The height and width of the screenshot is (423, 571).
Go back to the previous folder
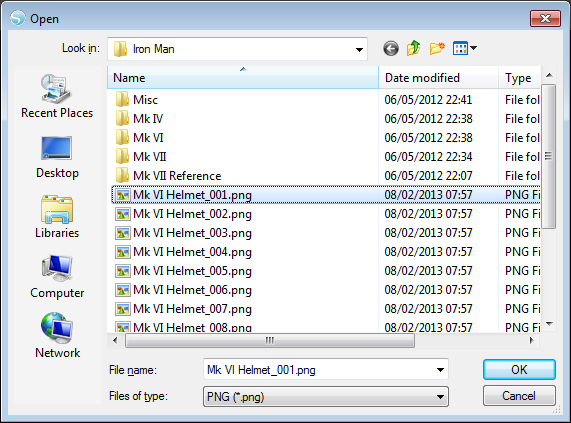tap(391, 48)
